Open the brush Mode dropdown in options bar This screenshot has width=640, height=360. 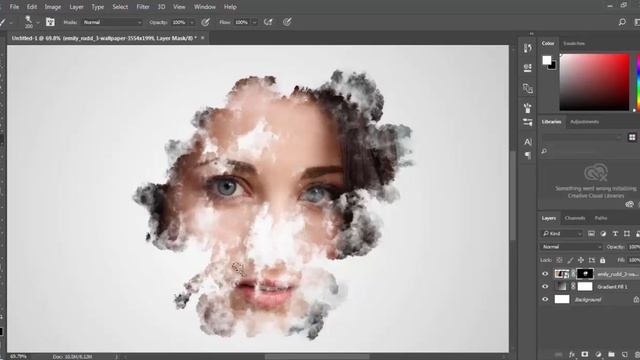(x=112, y=22)
